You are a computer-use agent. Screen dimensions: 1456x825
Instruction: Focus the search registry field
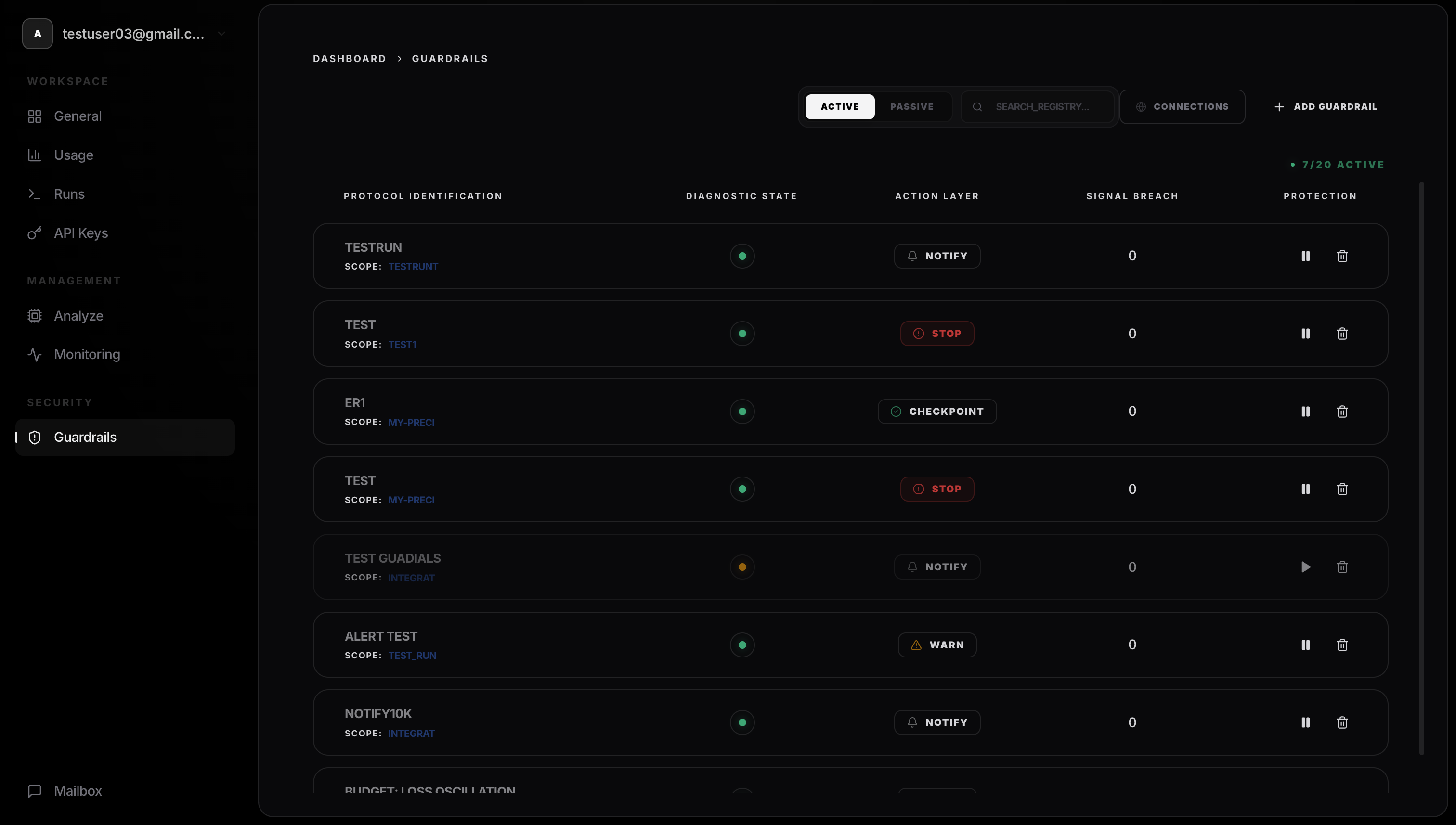tap(1042, 106)
